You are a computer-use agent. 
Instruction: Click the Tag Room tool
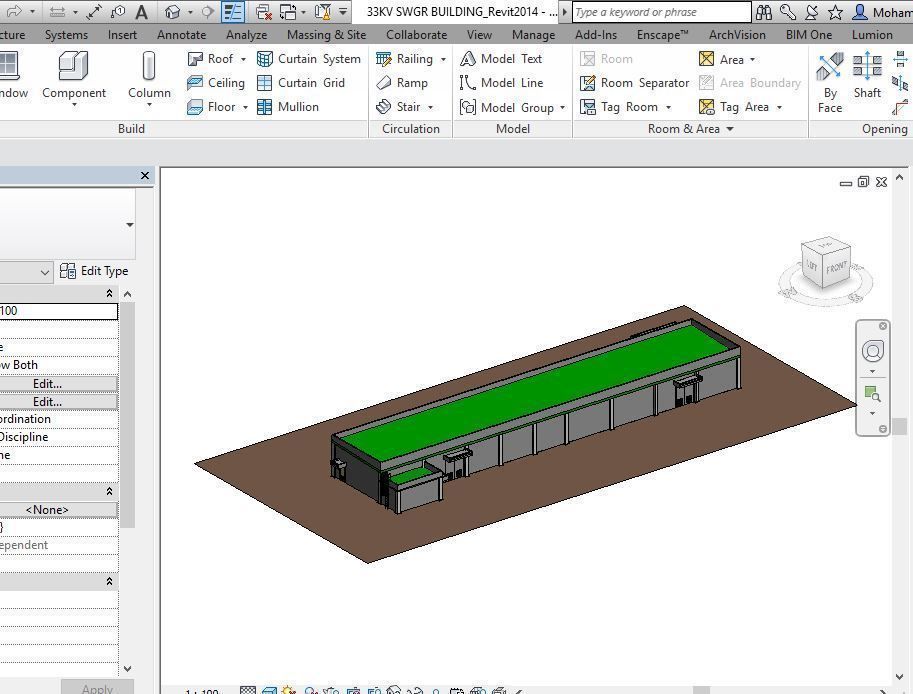click(619, 107)
